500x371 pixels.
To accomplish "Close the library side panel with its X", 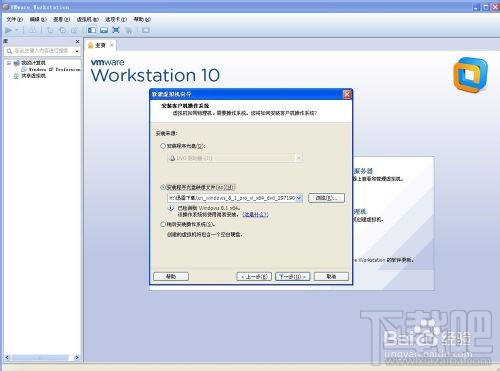I will click(77, 41).
